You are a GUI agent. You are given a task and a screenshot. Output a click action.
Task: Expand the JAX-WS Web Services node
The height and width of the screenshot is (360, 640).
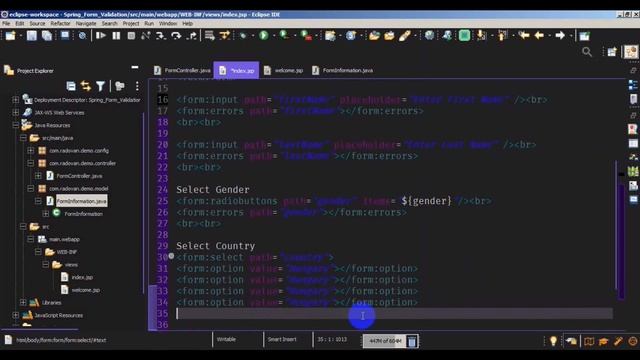(16, 112)
